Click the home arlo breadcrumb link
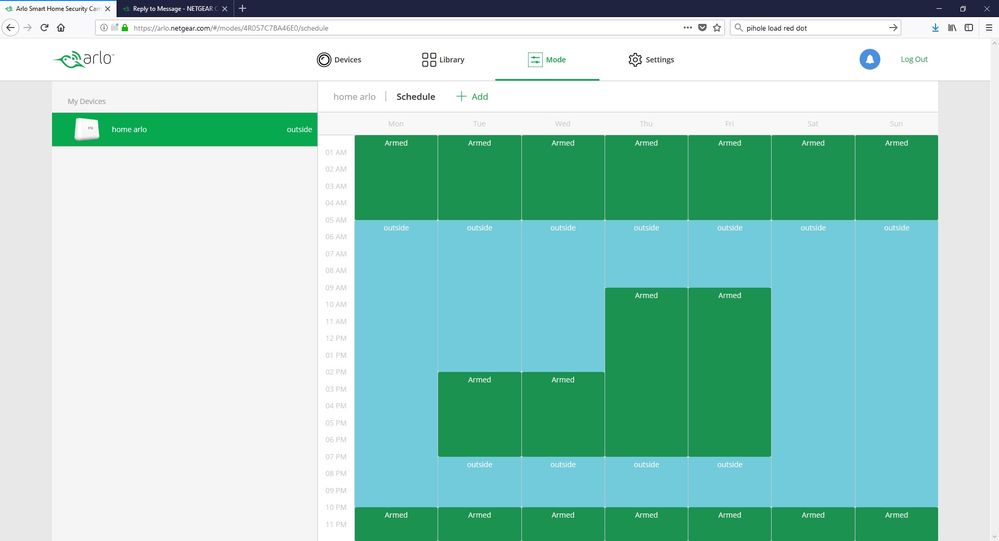Viewport: 999px width, 541px height. [x=354, y=96]
